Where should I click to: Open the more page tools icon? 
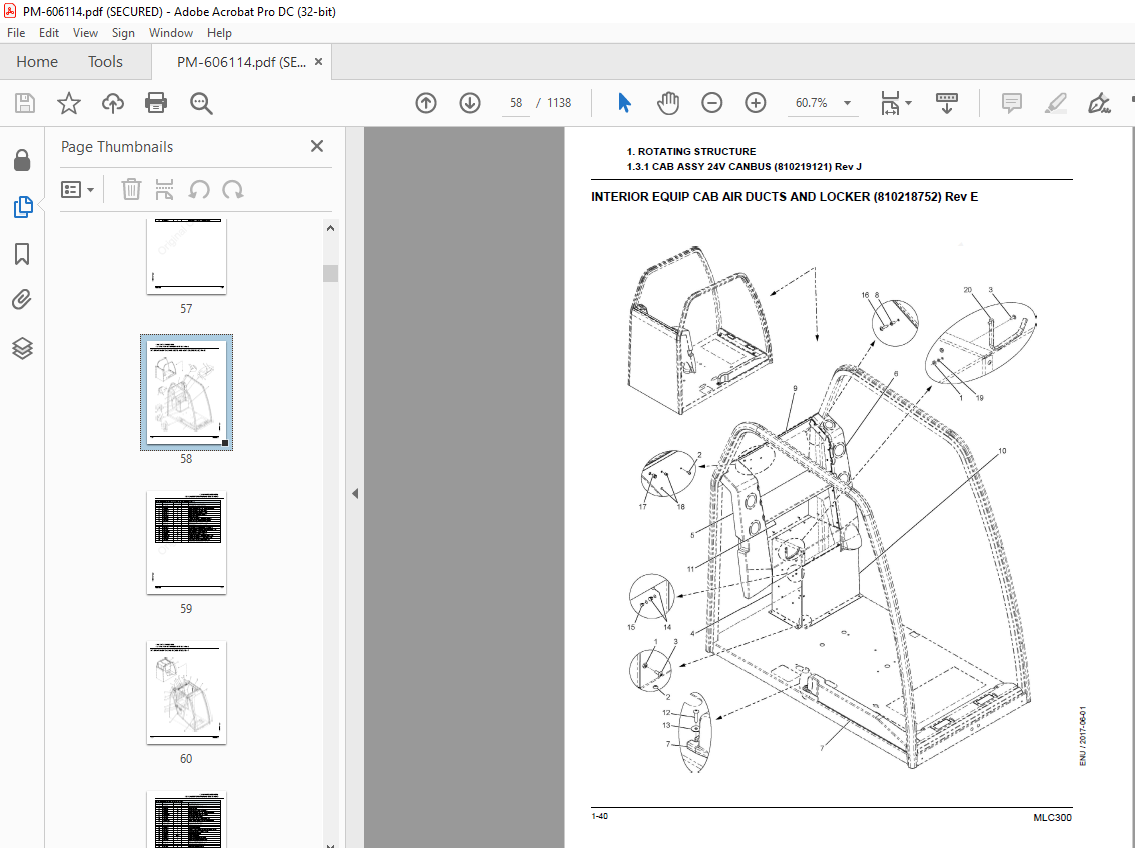tap(164, 190)
